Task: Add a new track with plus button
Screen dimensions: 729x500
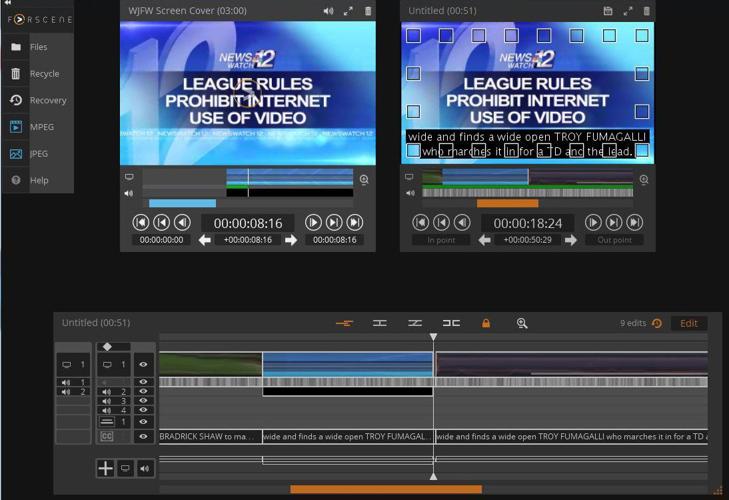Action: [x=106, y=468]
